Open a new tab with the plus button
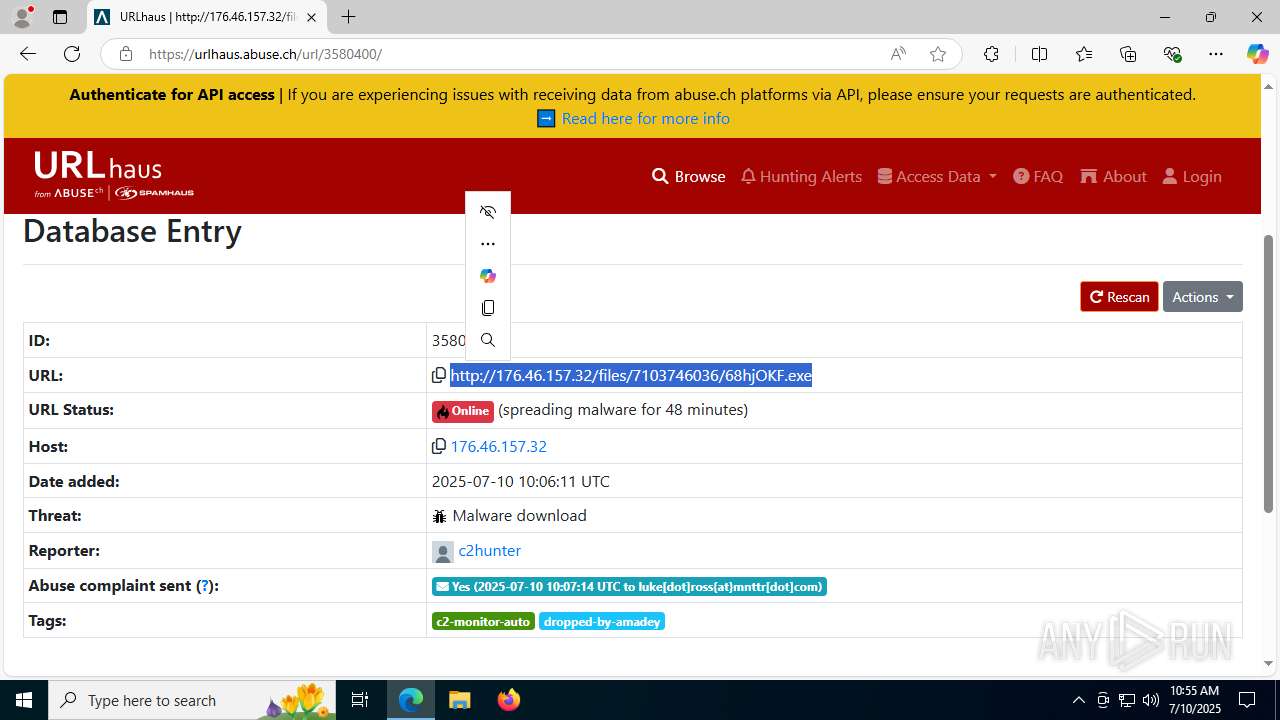 (348, 17)
